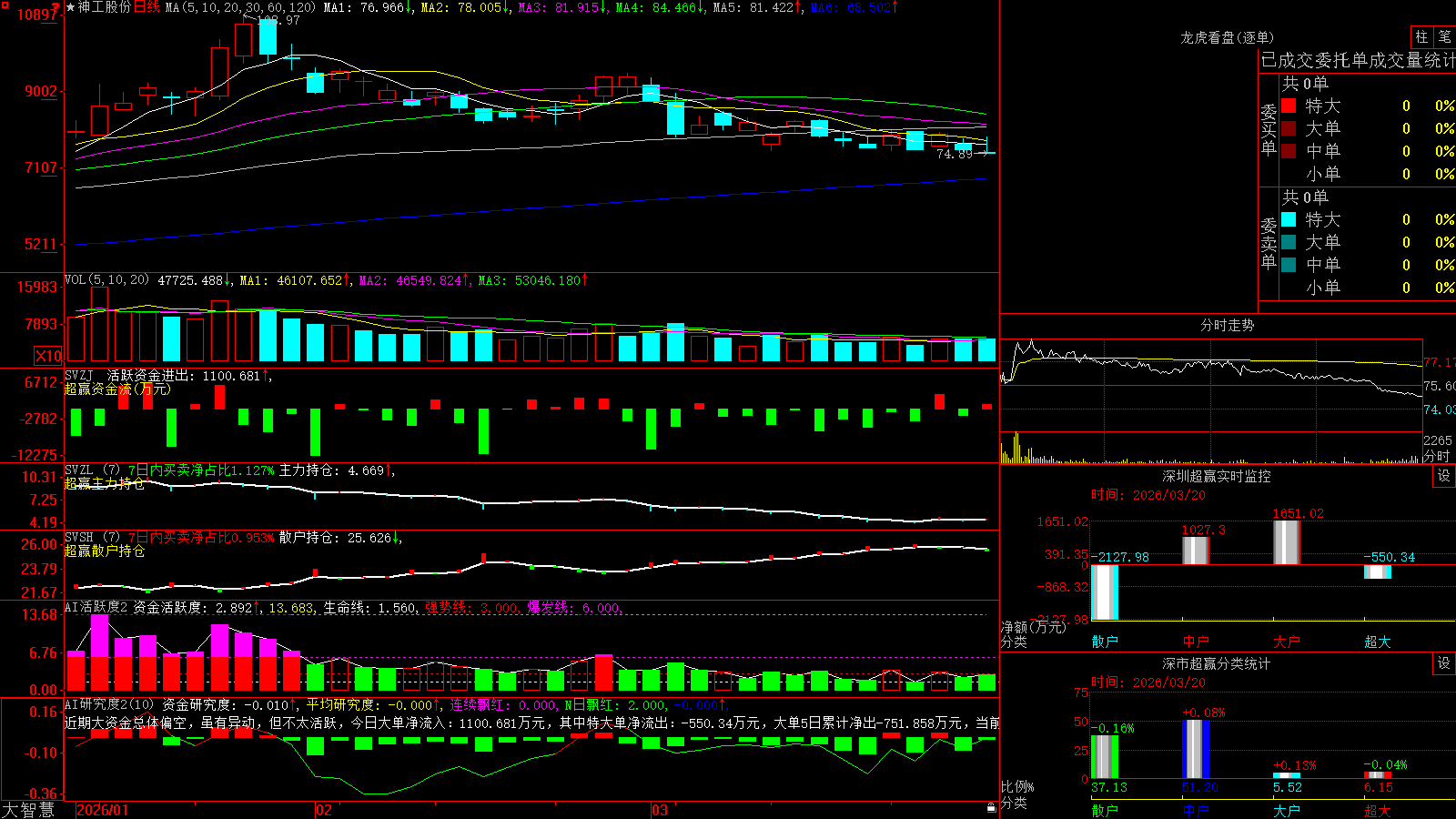Switch order view to 柱 mode
The height and width of the screenshot is (819, 1456).
(x=1421, y=36)
